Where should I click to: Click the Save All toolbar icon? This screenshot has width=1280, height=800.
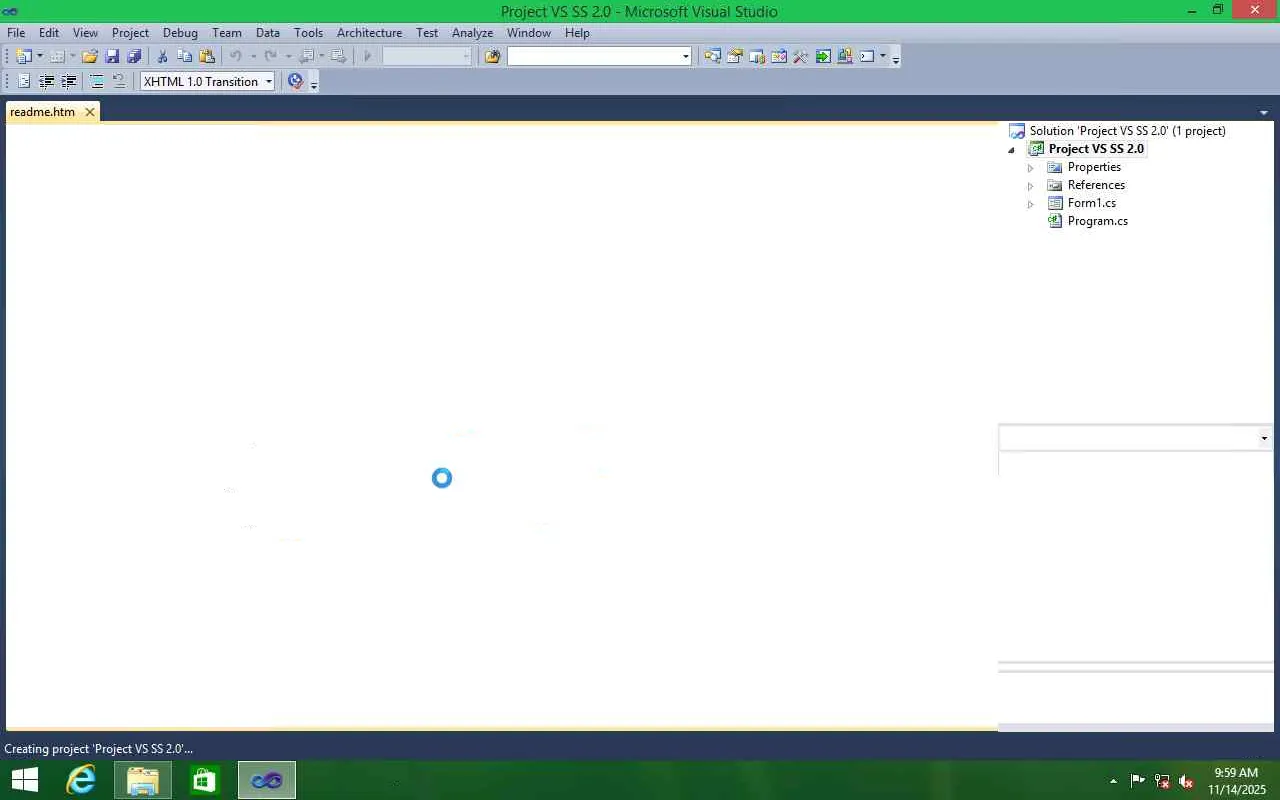tap(134, 57)
